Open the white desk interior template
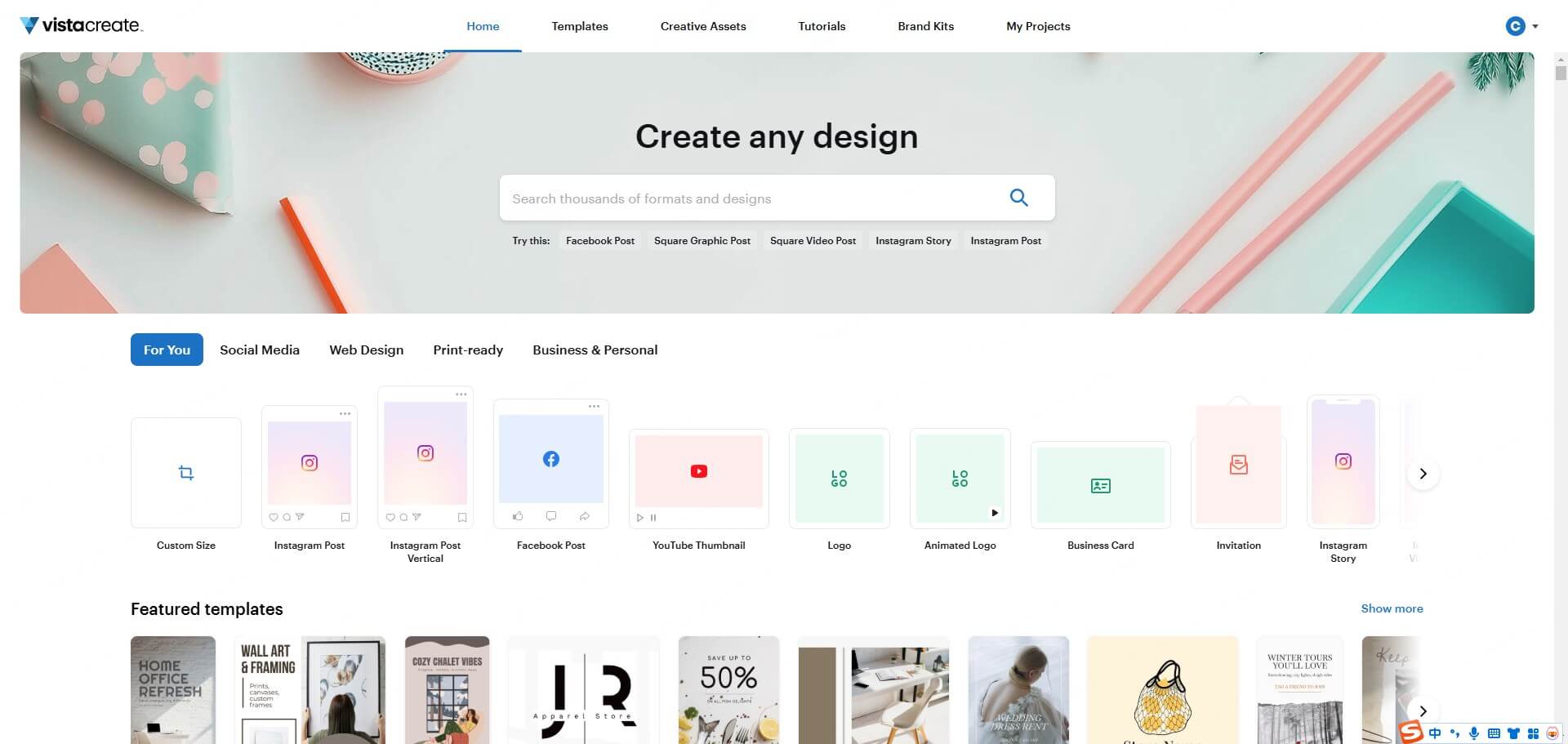The height and width of the screenshot is (744, 1568). tap(874, 690)
